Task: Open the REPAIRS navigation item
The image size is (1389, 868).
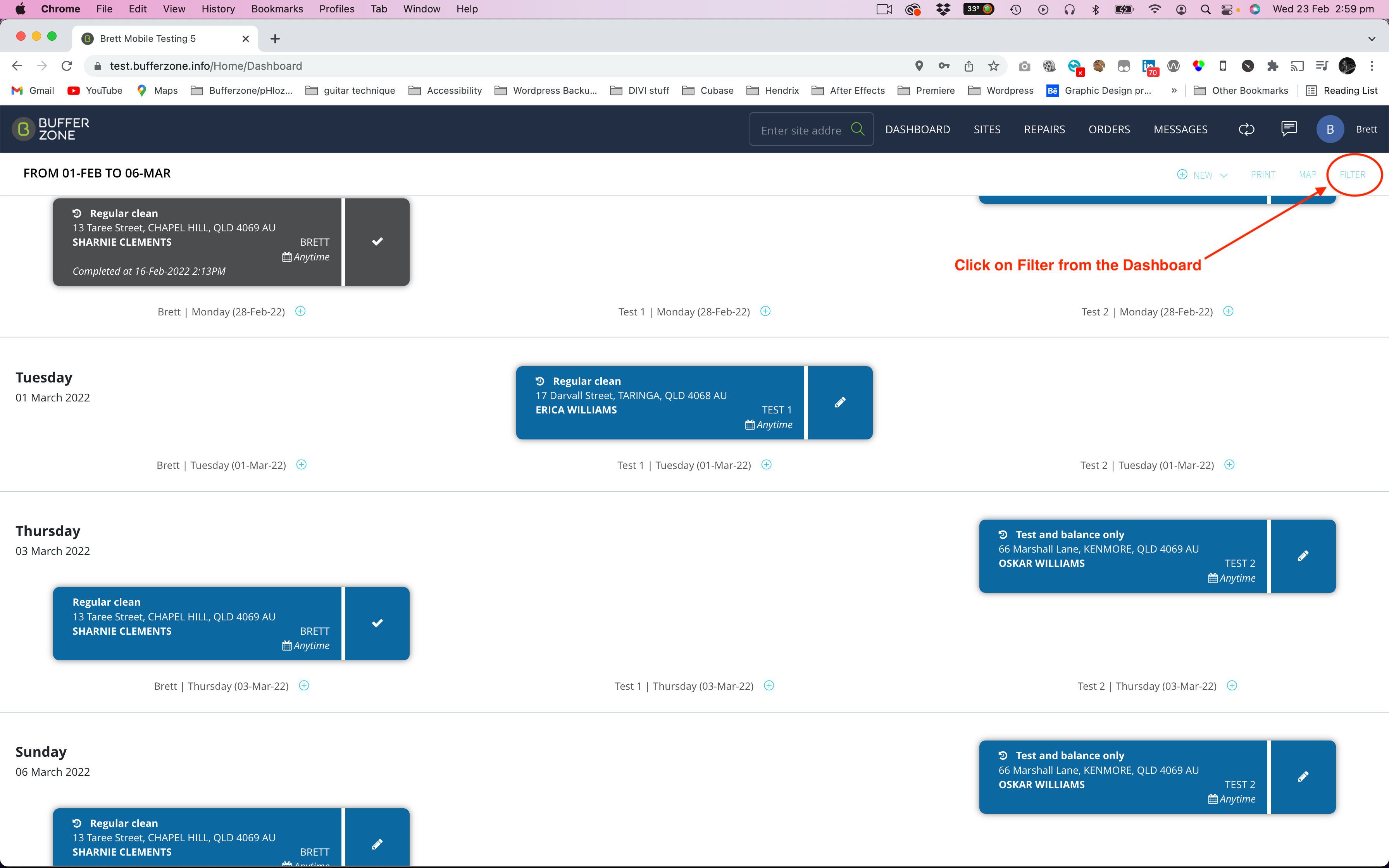Action: (1044, 129)
